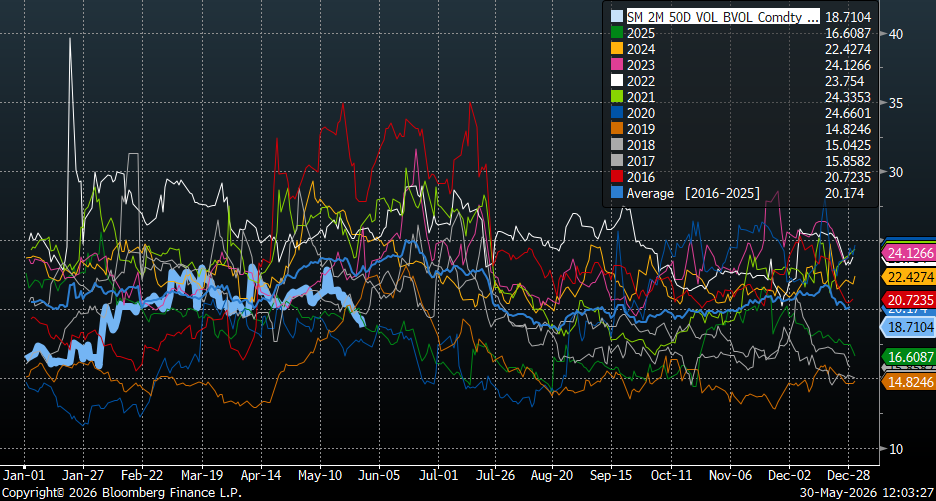Image resolution: width=936 pixels, height=501 pixels.
Task: Click the pink 2023 legend swatch
Action: (x=615, y=65)
